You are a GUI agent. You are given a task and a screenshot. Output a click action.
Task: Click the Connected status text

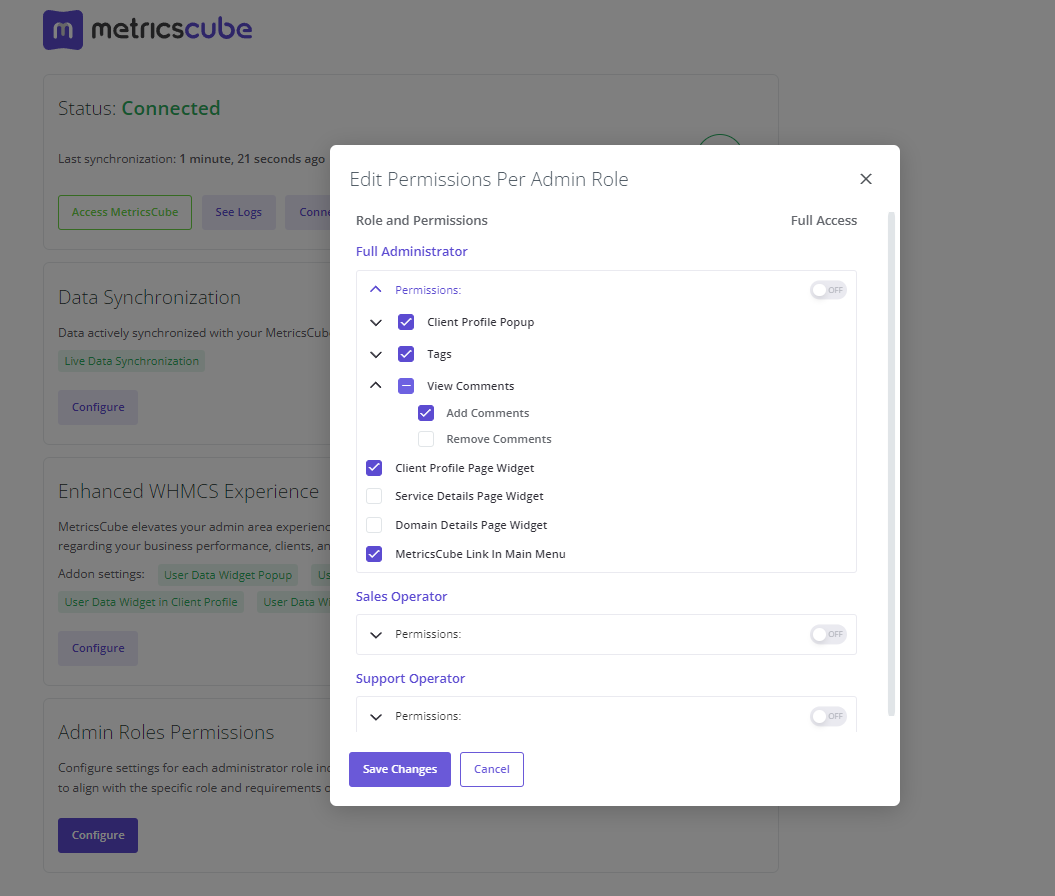coord(171,108)
